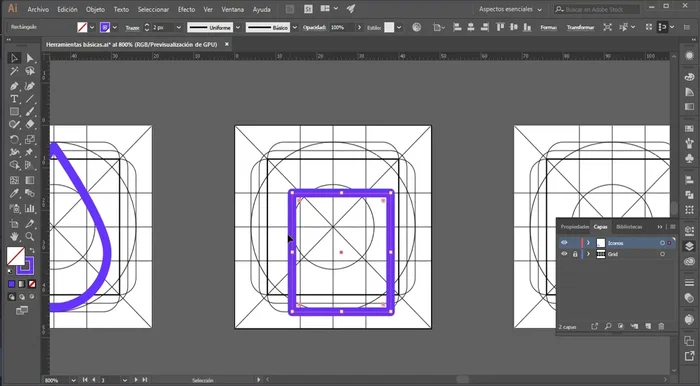Select the Scale tool
Image resolution: width=700 pixels, height=386 pixels.
(x=29, y=140)
